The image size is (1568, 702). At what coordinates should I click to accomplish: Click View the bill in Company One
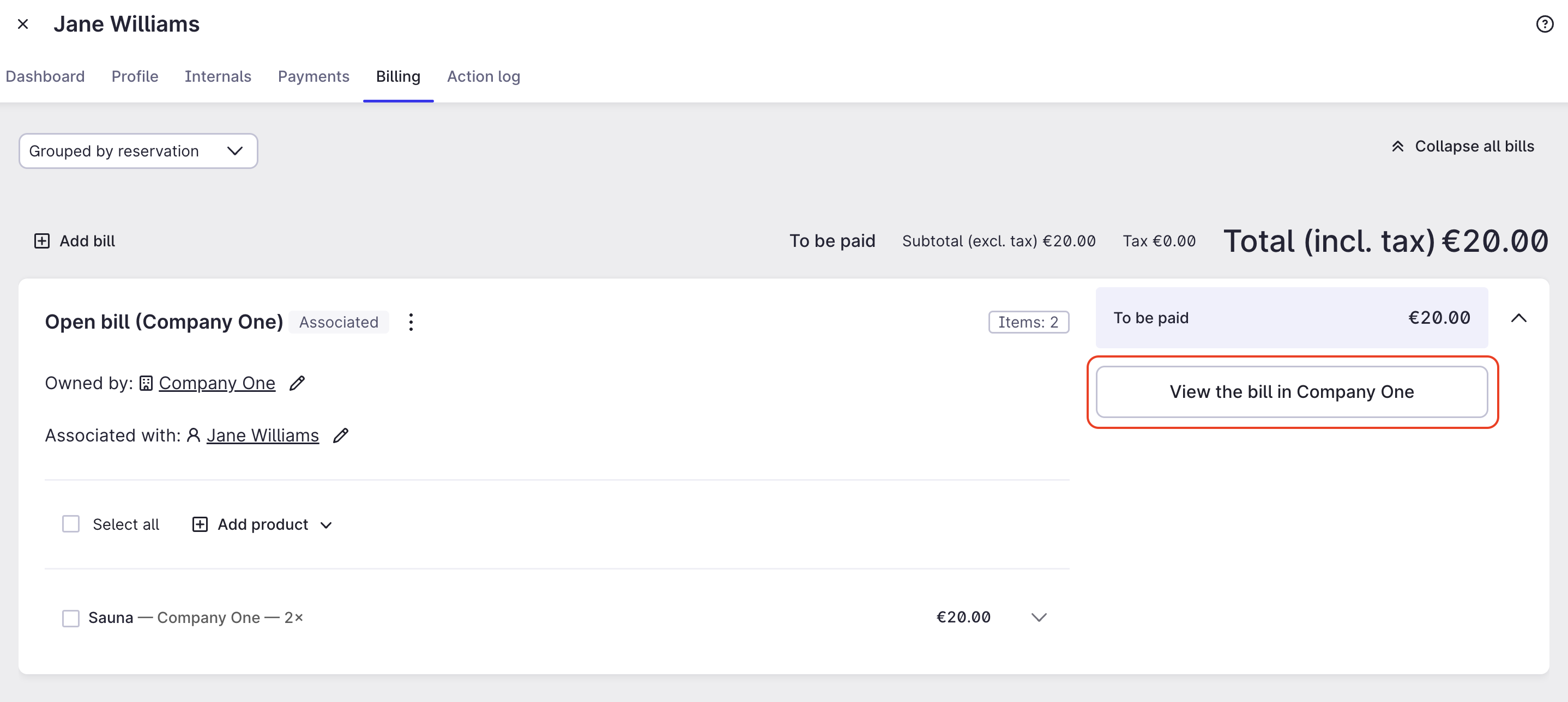[1291, 392]
